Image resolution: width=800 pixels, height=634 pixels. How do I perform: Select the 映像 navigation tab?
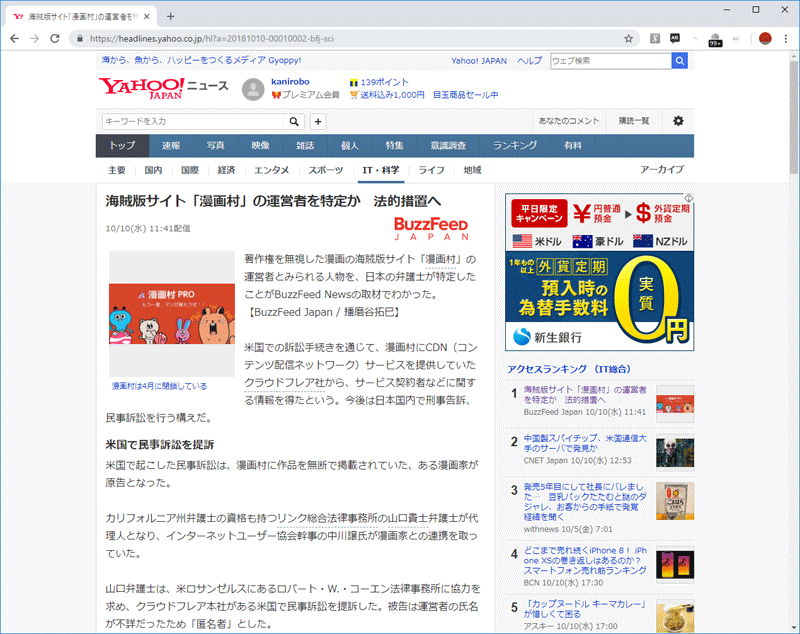(260, 145)
